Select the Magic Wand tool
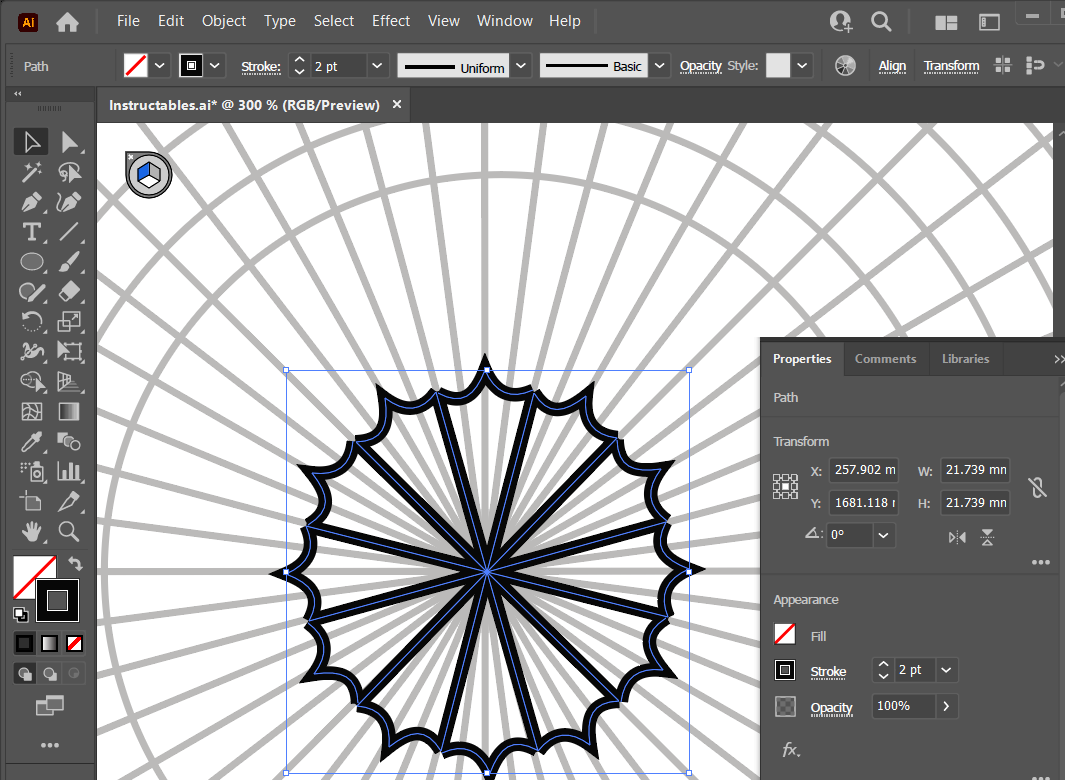 pyautogui.click(x=32, y=172)
